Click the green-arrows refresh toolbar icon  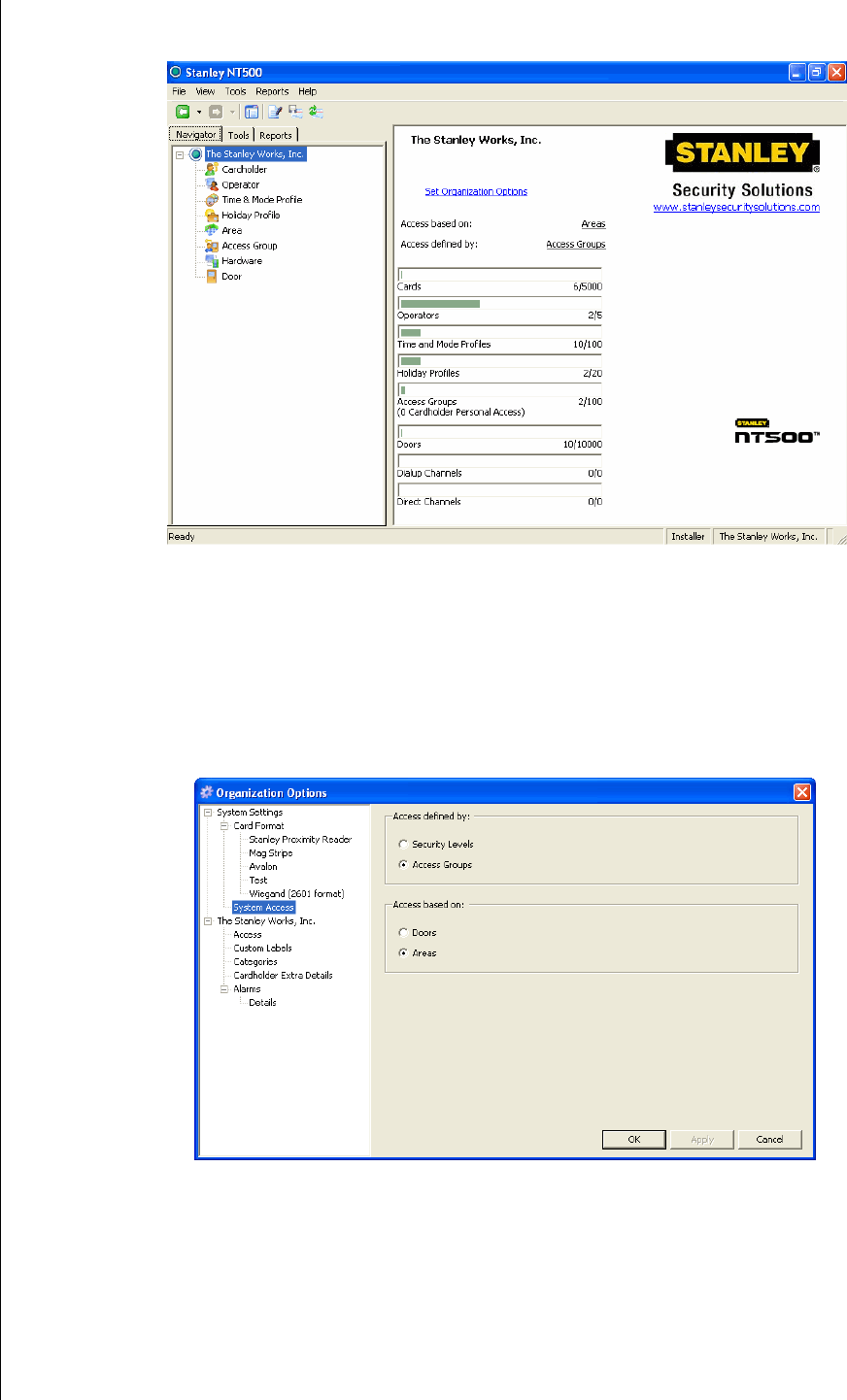click(x=316, y=112)
